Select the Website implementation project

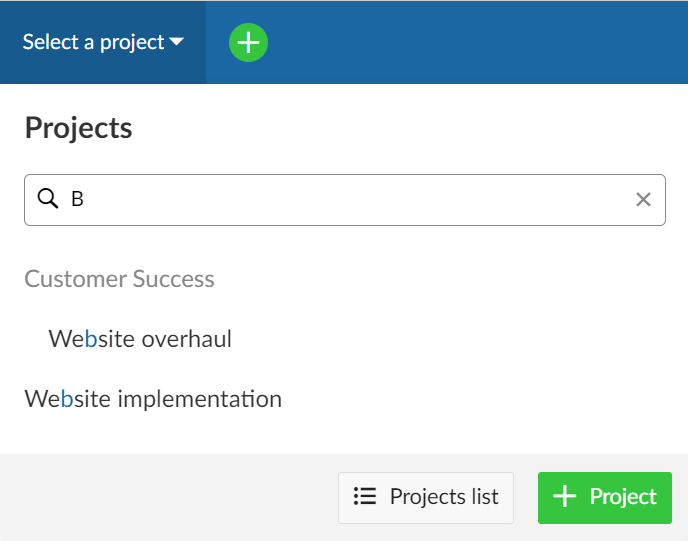[x=153, y=399]
